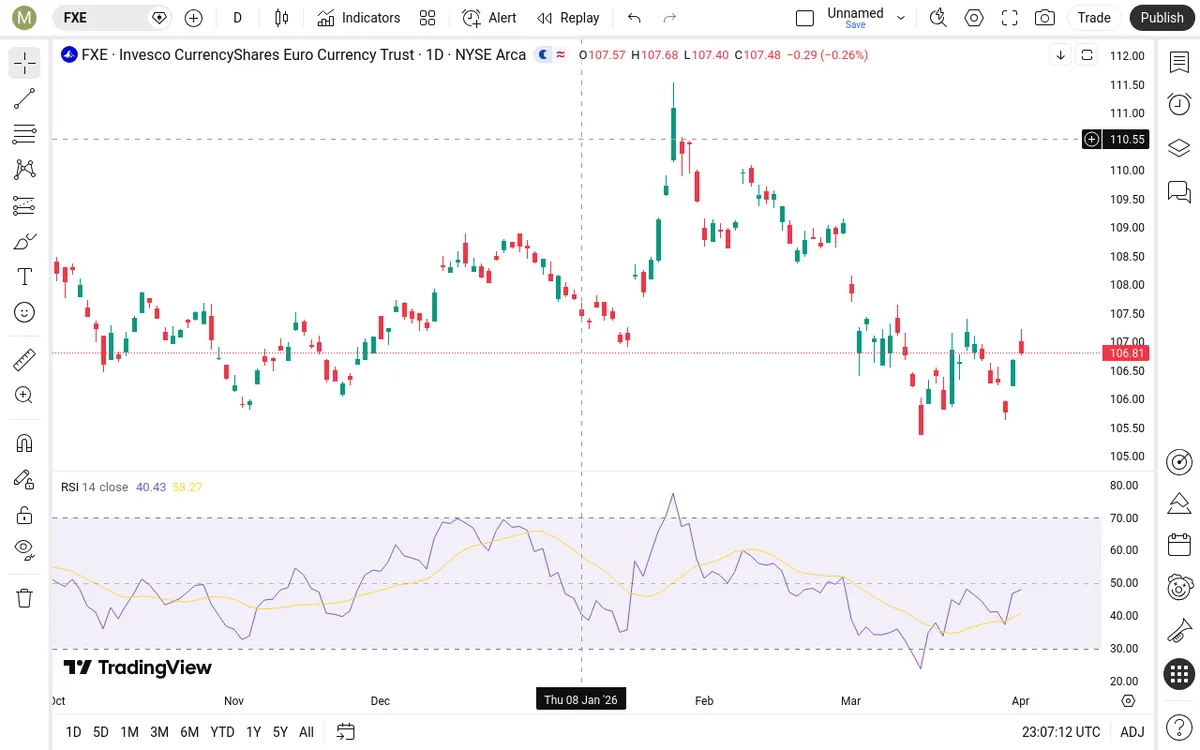This screenshot has height=750, width=1200.
Task: Open the indicator templates grid
Action: (428, 18)
